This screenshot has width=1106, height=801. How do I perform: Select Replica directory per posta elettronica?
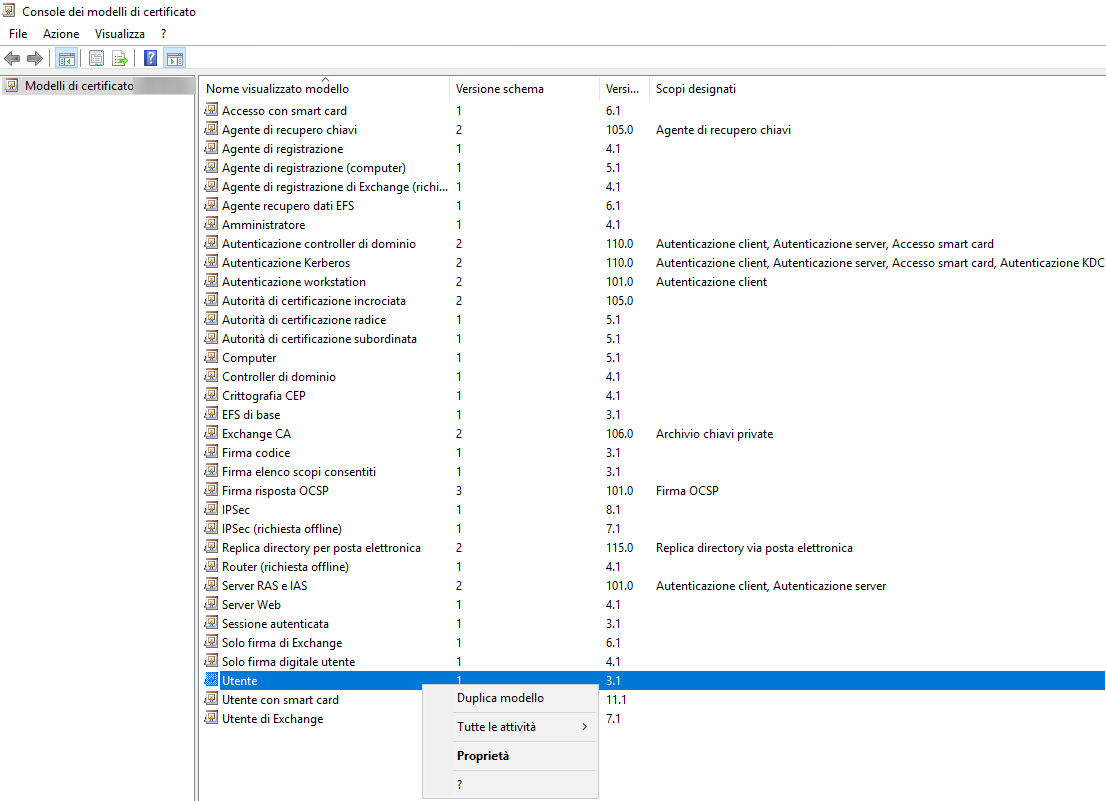[321, 549]
